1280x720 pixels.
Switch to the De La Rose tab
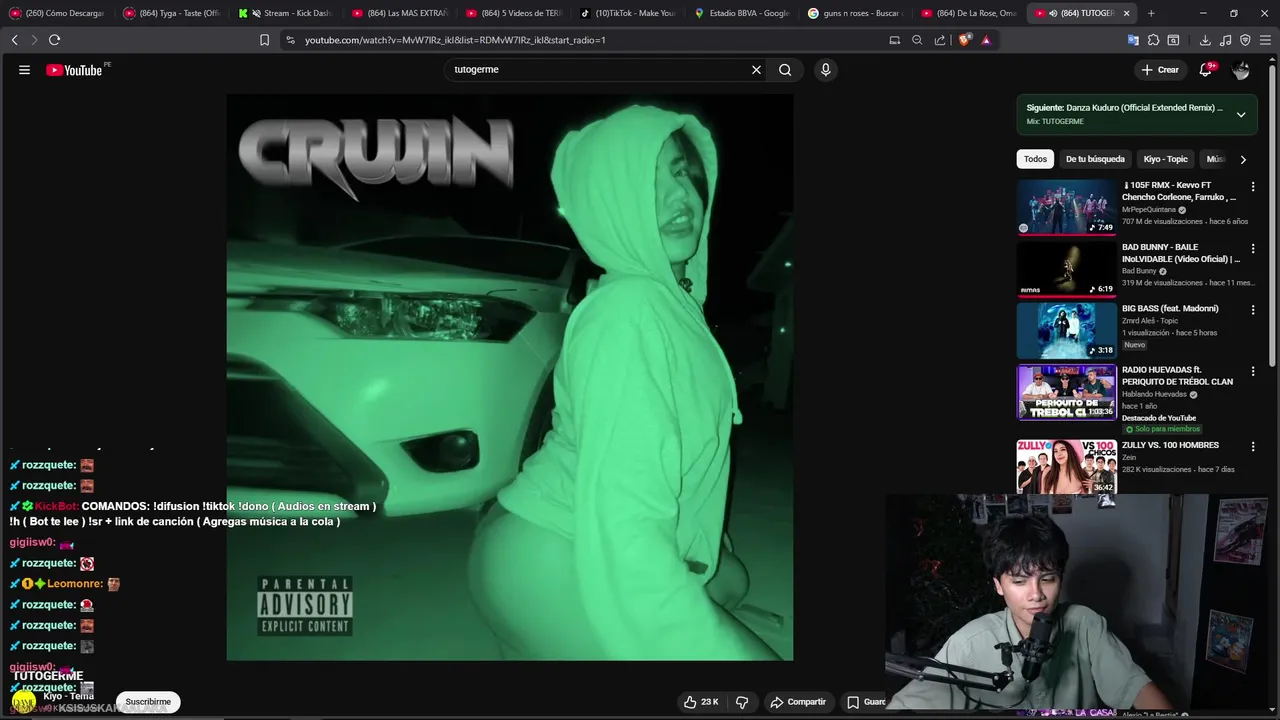tap(969, 13)
